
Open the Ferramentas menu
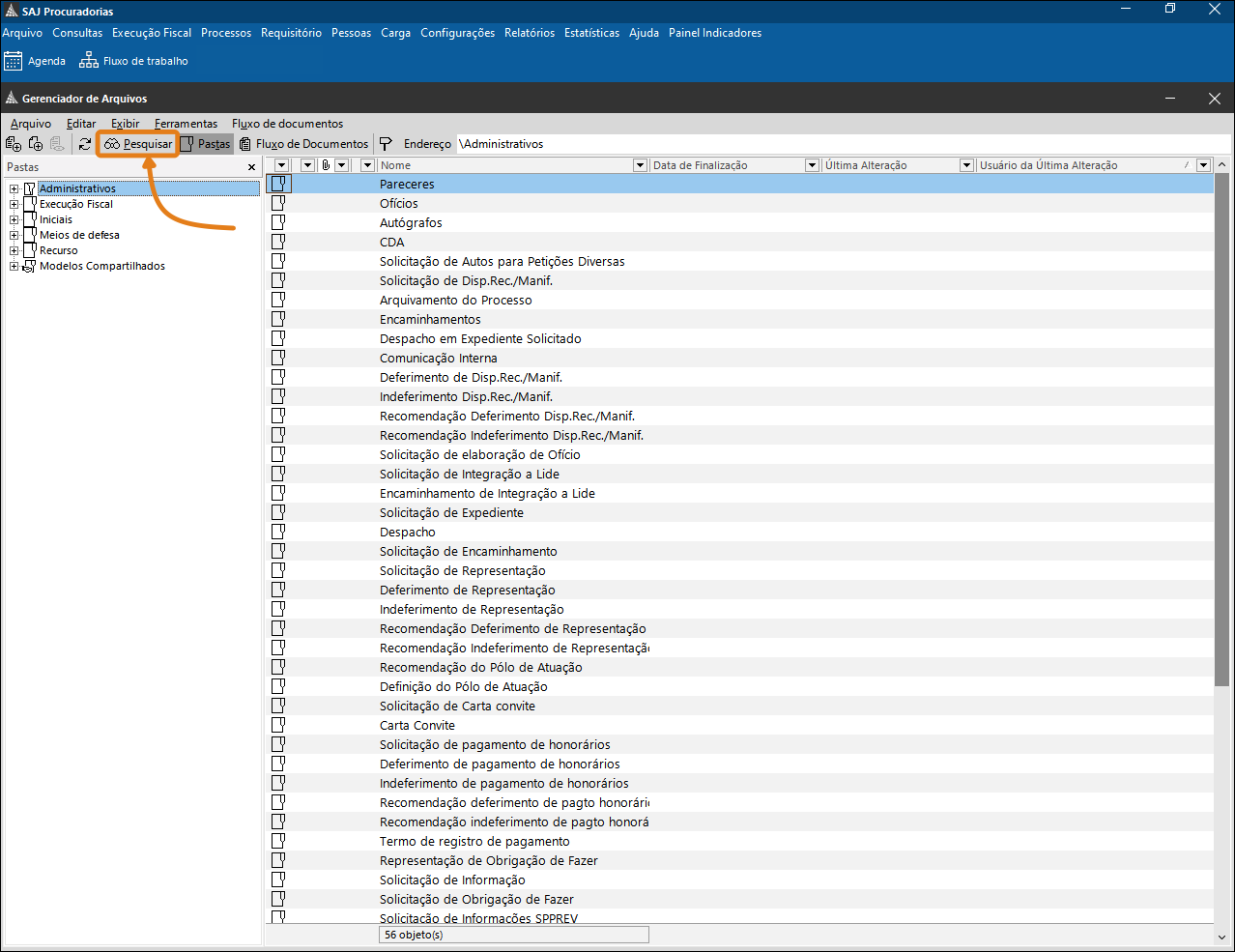pyautogui.click(x=186, y=124)
